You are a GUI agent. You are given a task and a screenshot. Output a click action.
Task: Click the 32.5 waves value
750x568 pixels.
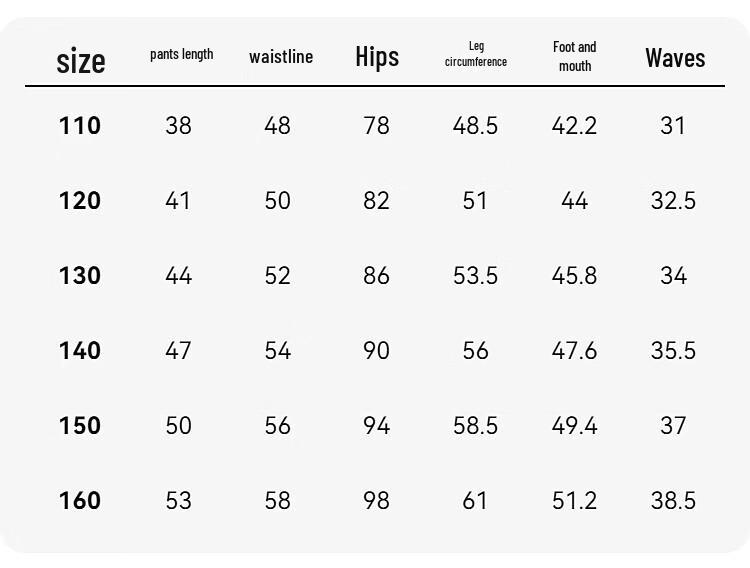click(x=673, y=200)
